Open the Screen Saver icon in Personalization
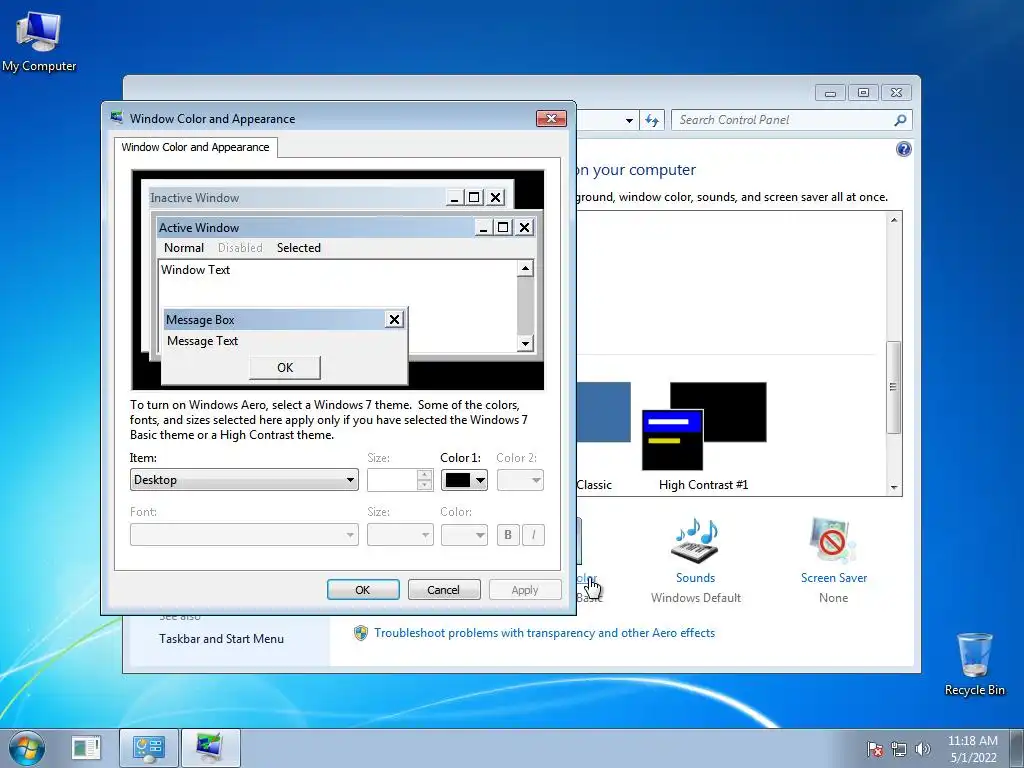Viewport: 1024px width, 768px height. (x=833, y=541)
